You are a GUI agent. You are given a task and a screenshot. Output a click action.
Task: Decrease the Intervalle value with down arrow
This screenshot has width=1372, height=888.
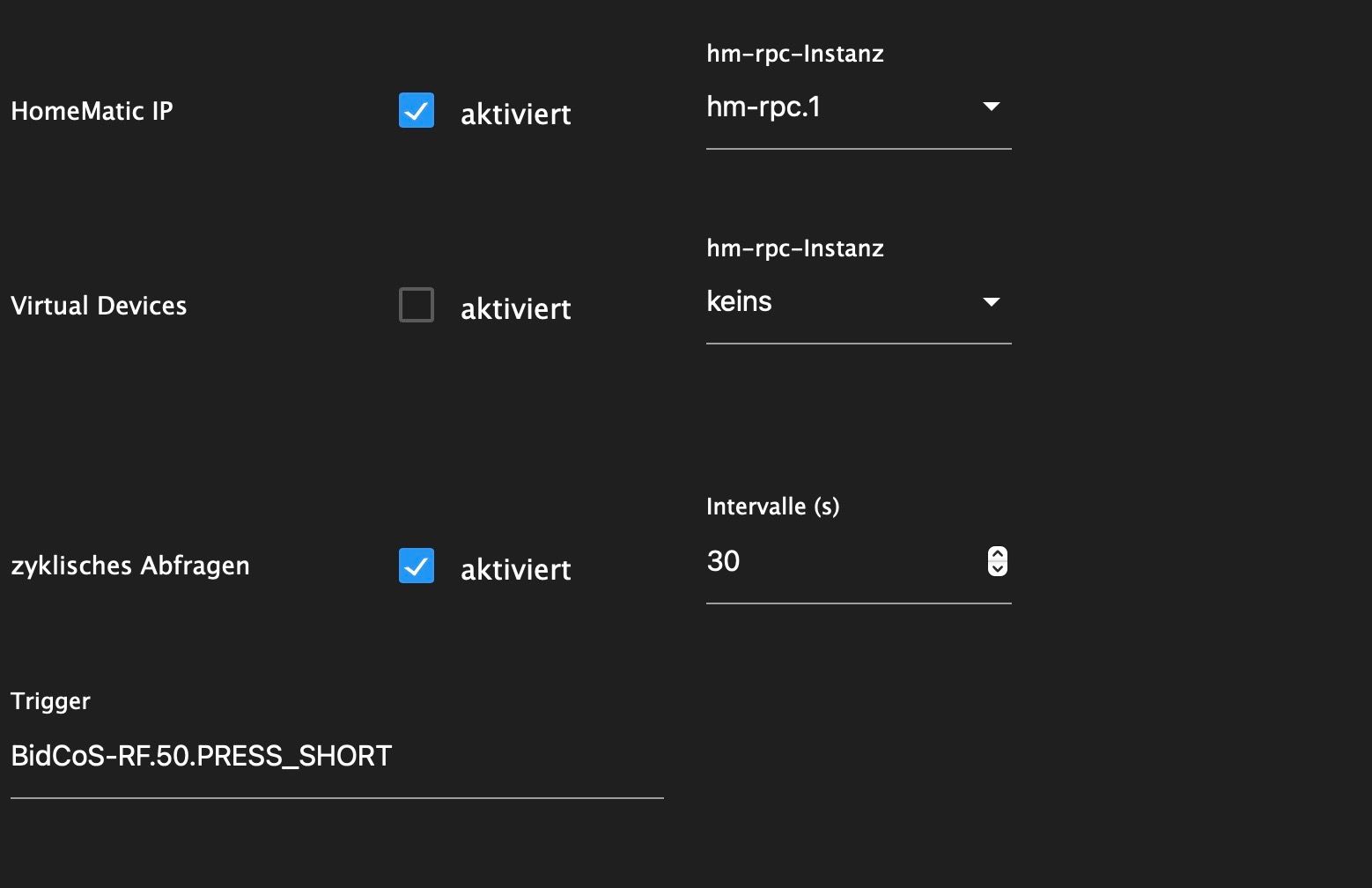point(997,569)
